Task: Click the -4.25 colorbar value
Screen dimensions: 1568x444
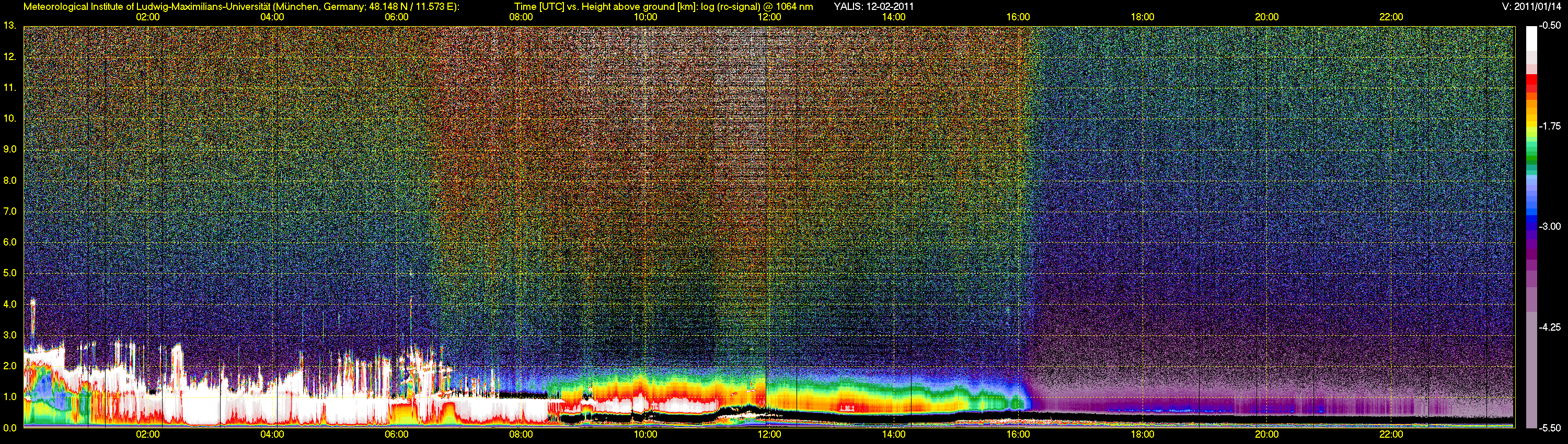Action: pyautogui.click(x=1550, y=327)
